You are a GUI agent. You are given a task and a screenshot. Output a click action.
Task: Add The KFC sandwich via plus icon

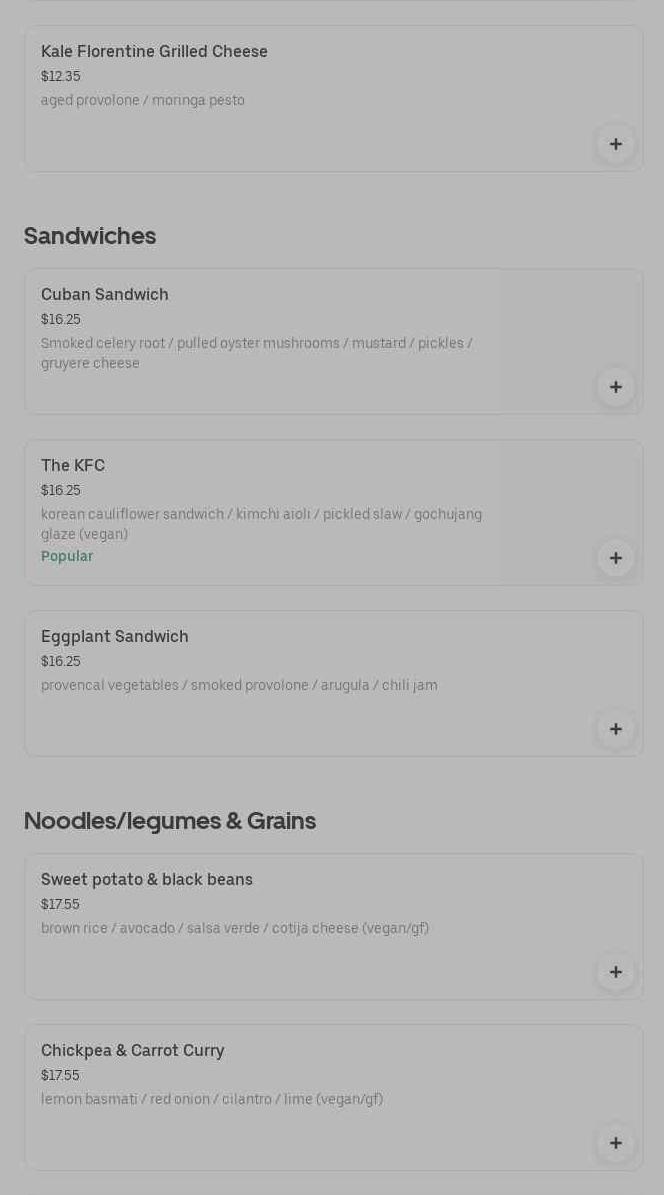615,558
